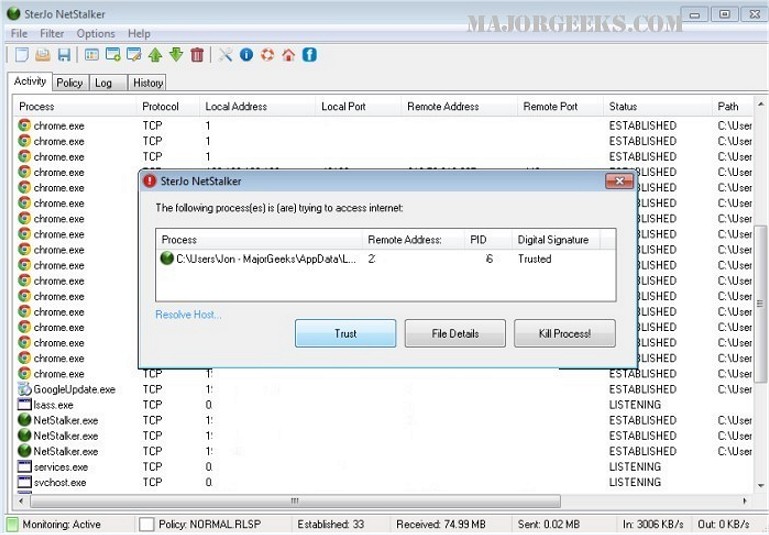This screenshot has height=535, width=769.
Task: Click the Facebook icon in the toolbar
Action: tap(309, 54)
